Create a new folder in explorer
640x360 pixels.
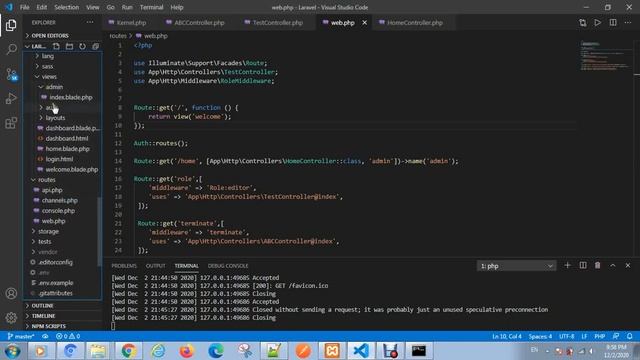pos(69,47)
